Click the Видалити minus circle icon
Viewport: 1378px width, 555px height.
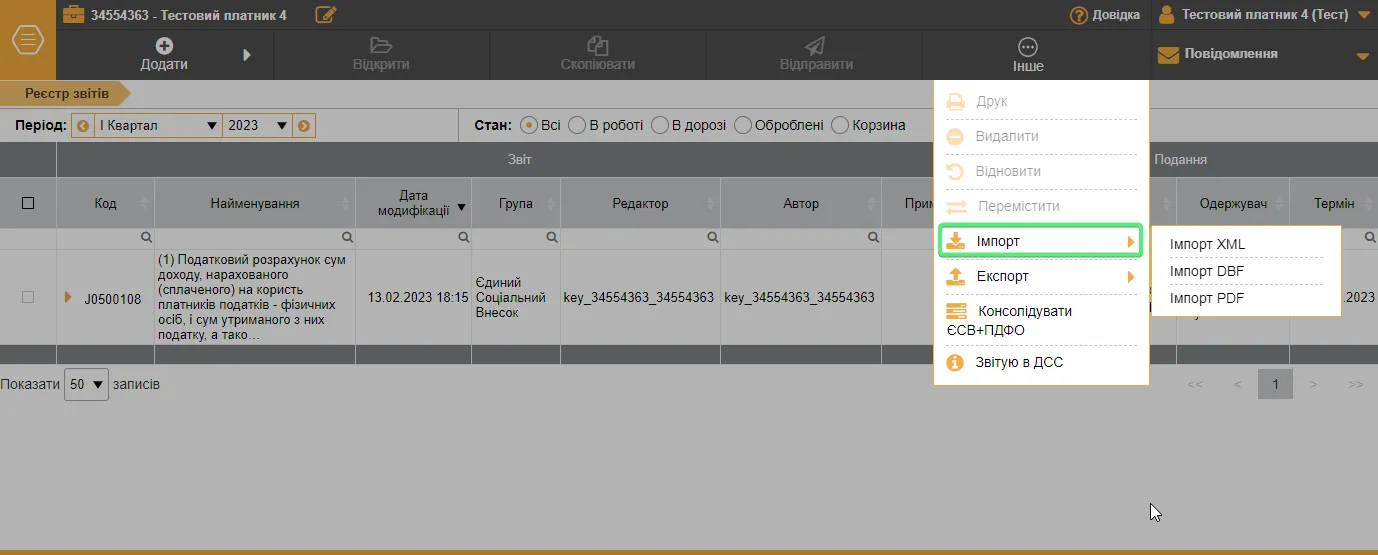(955, 137)
